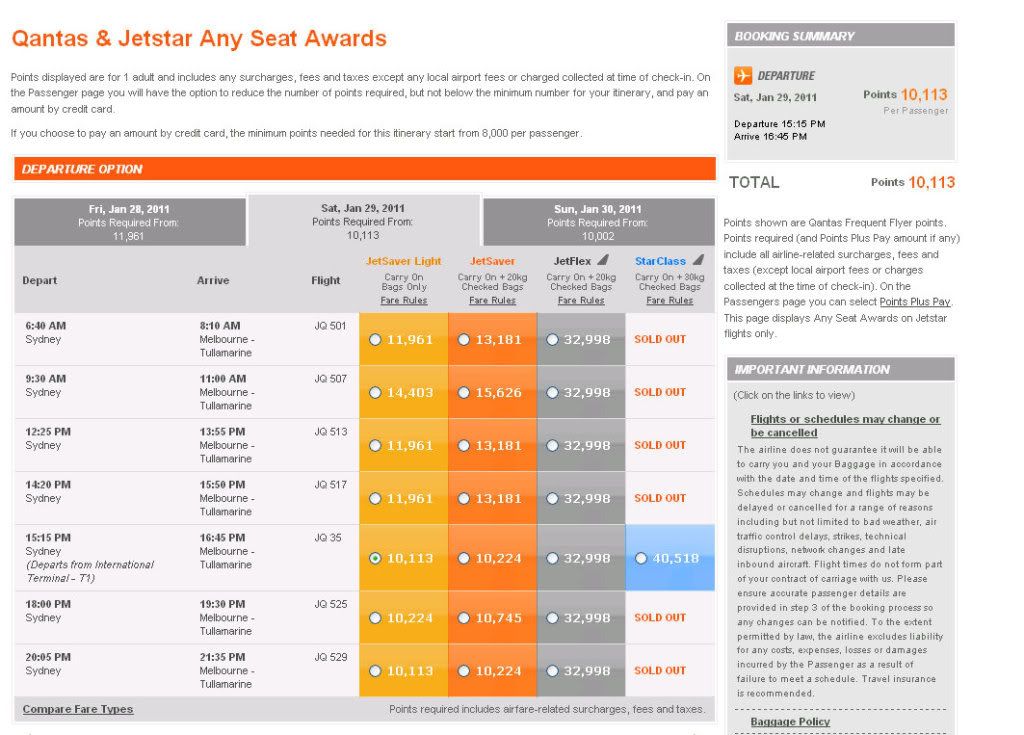Open Fare Rules under JetSaver Light
This screenshot has width=1024, height=735.
(x=404, y=301)
